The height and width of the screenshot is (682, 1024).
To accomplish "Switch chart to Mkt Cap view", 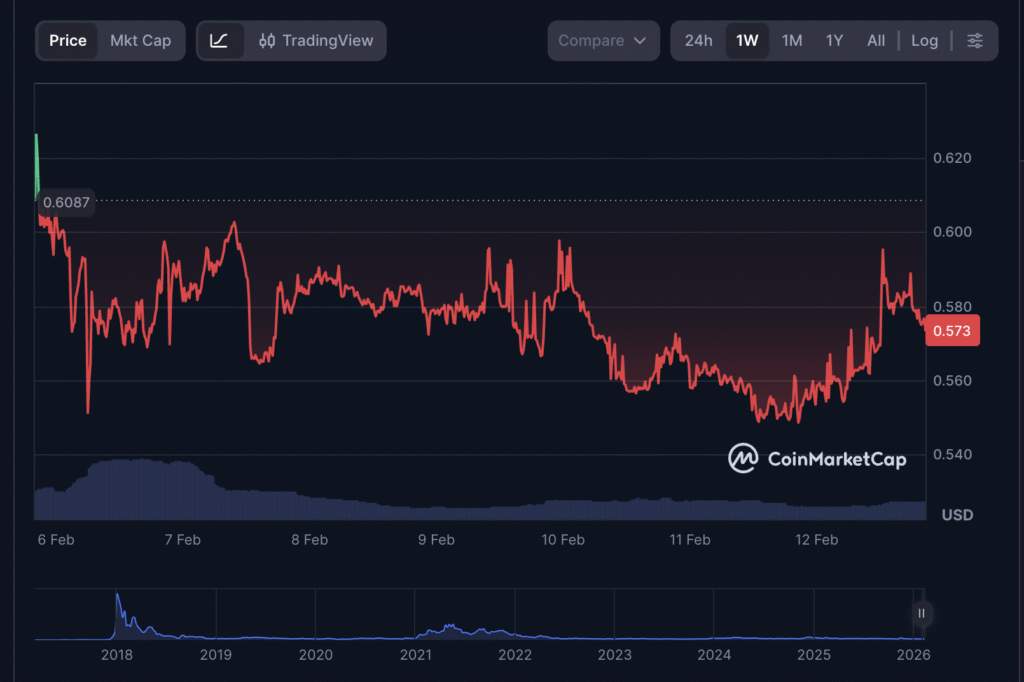I will point(140,40).
